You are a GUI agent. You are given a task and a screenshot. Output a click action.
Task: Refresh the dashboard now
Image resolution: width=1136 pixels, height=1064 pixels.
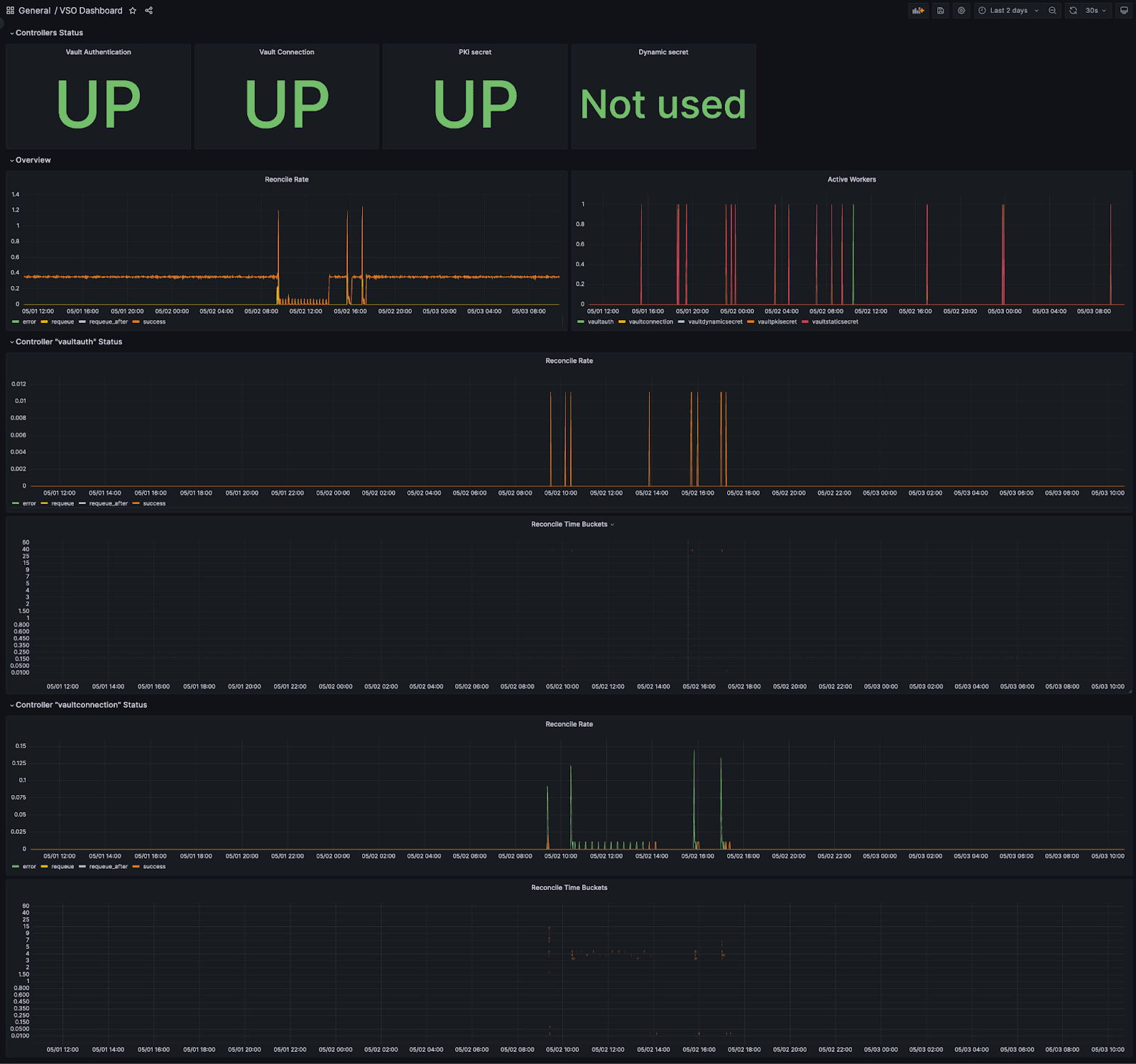click(1073, 11)
